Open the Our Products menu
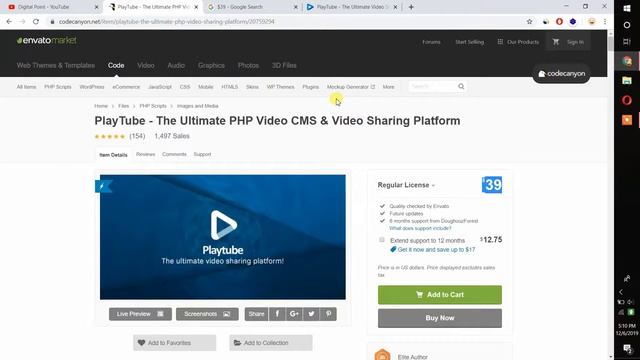The height and width of the screenshot is (360, 640). pyautogui.click(x=518, y=42)
